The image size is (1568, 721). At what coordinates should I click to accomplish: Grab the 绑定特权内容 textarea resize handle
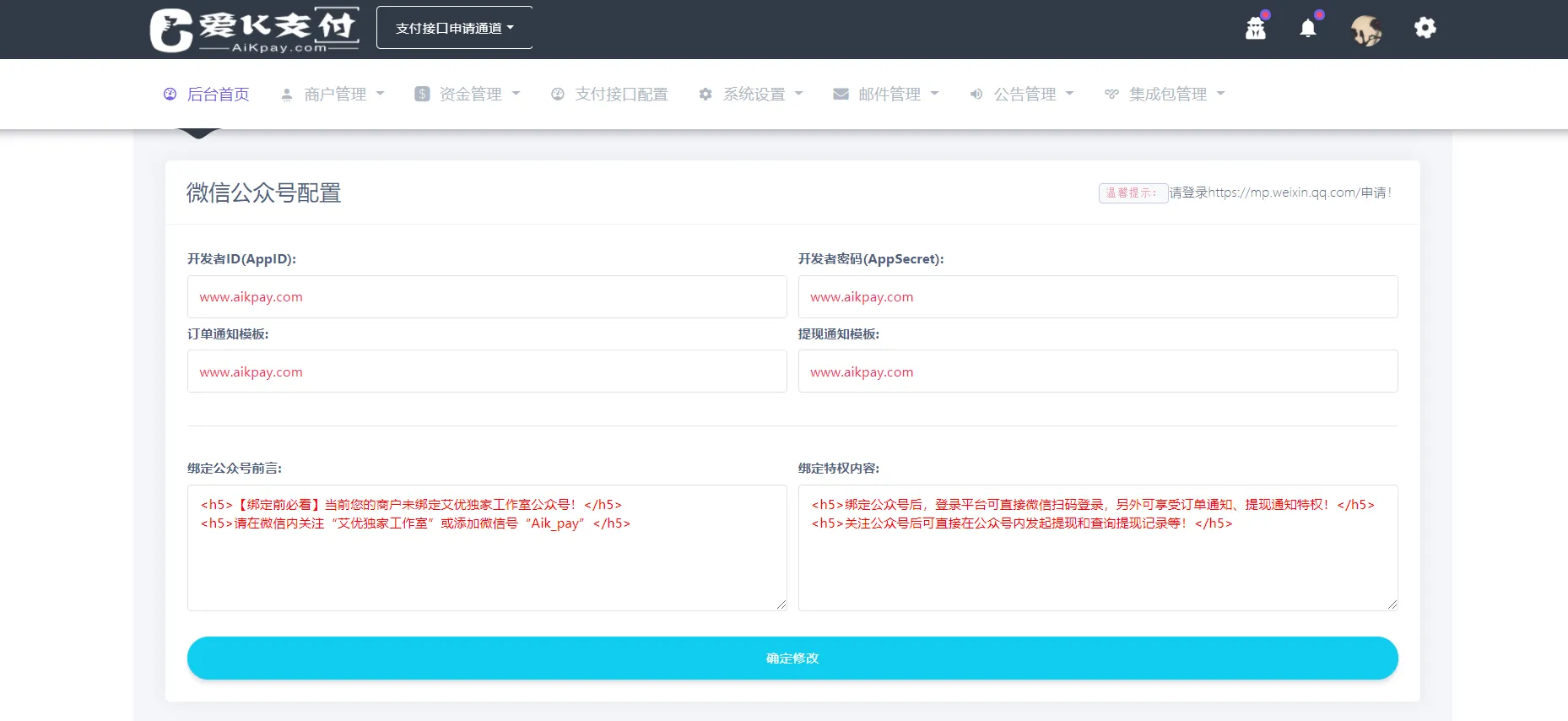[x=1392, y=604]
